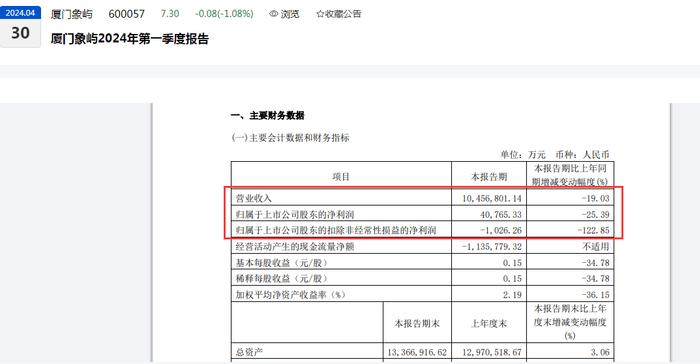Click the value -19.03
This screenshot has width=700, height=364.
[x=596, y=198]
